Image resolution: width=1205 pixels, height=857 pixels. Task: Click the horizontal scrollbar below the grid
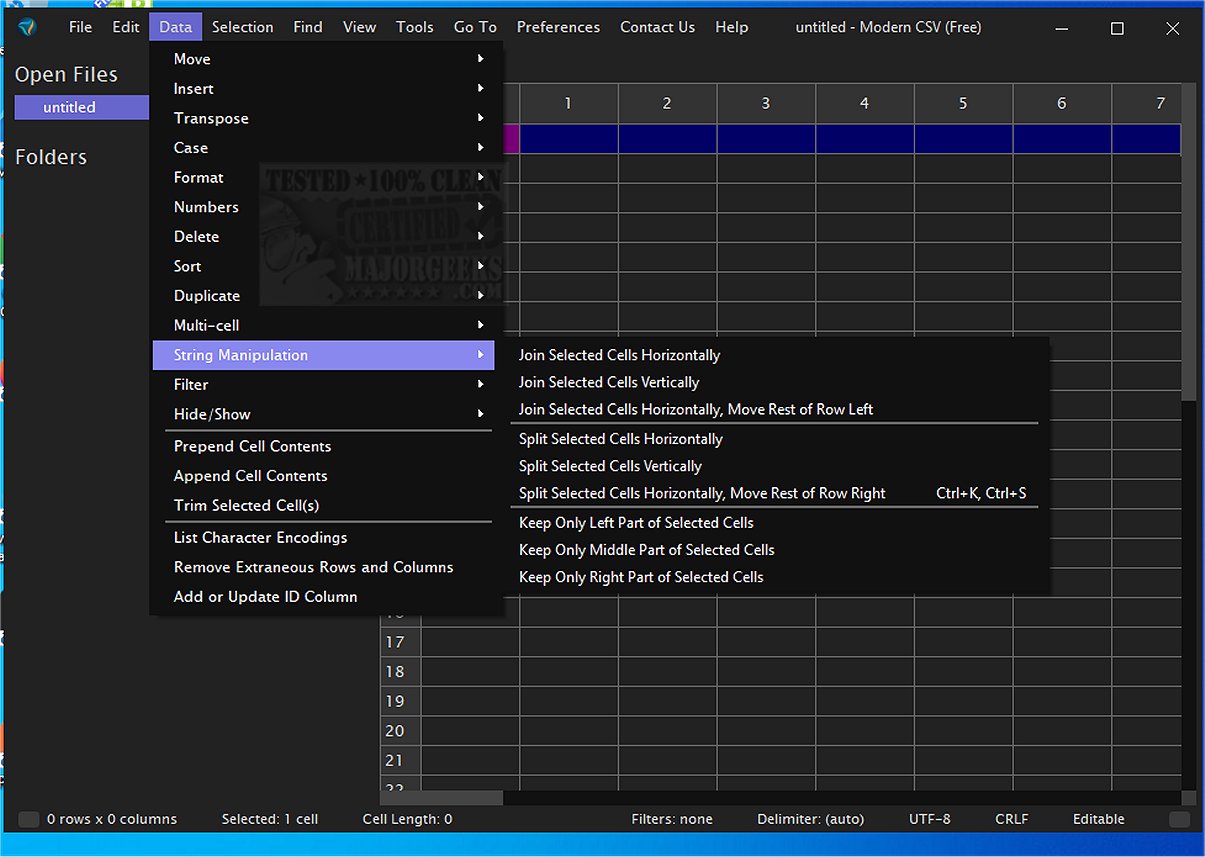pyautogui.click(x=441, y=798)
